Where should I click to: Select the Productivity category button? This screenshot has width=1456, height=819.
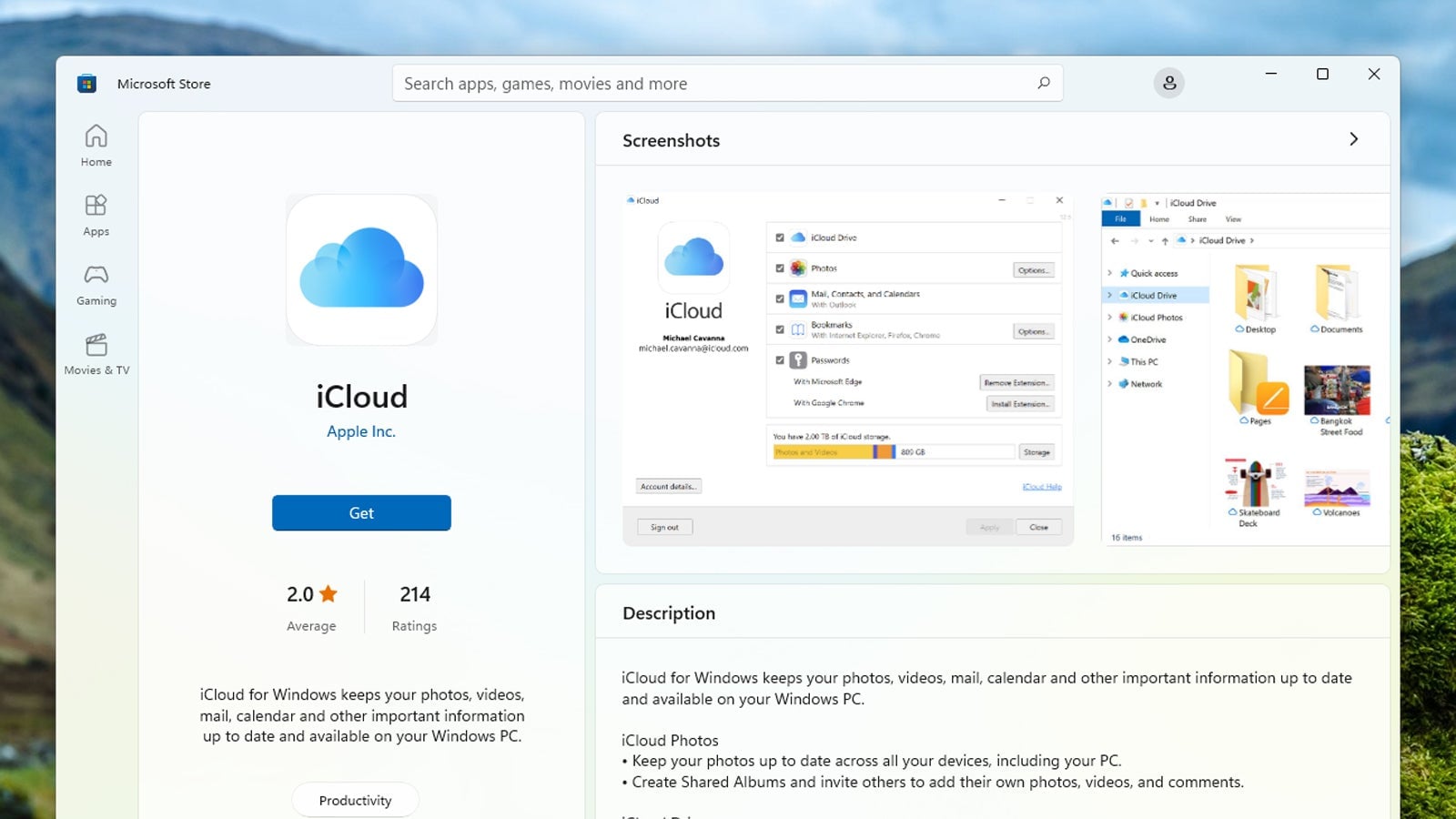click(355, 800)
